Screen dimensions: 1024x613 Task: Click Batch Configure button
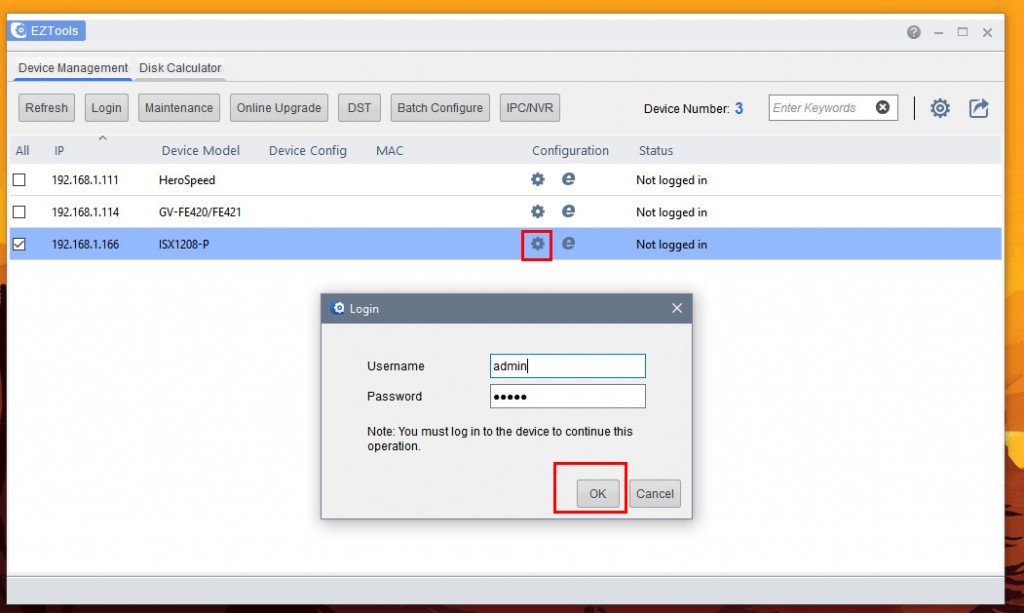coord(440,108)
